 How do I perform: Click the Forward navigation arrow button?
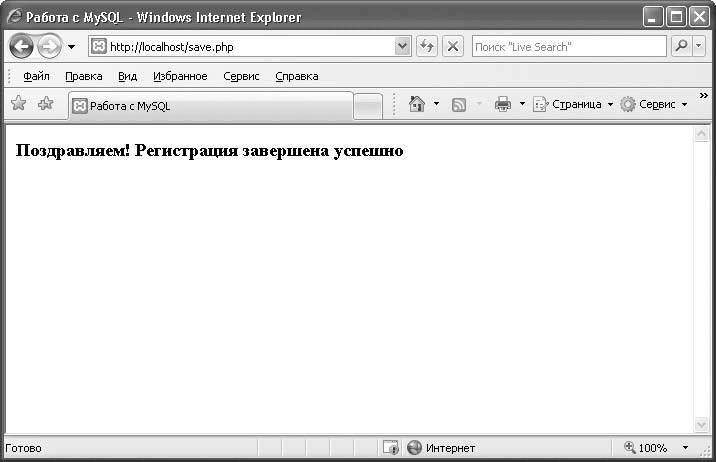[49, 46]
